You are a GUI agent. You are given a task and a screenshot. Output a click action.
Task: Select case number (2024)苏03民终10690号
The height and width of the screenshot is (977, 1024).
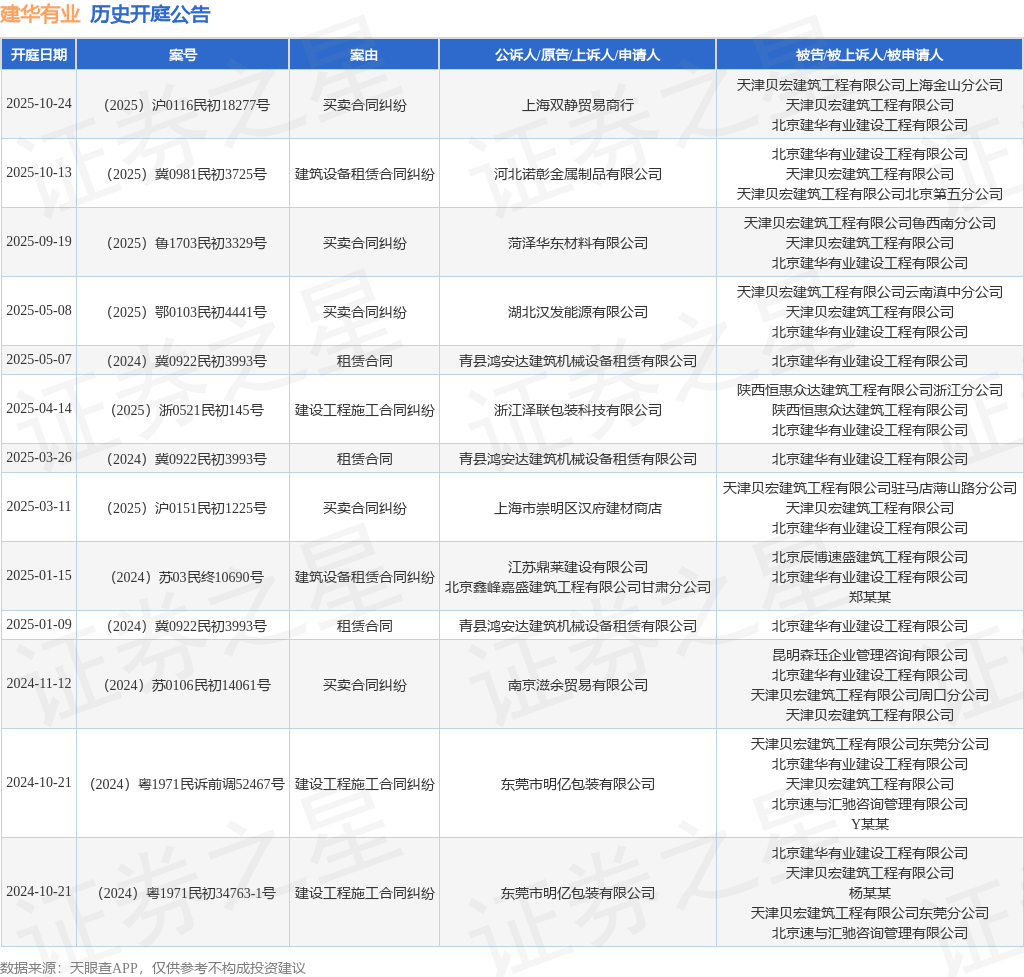186,577
